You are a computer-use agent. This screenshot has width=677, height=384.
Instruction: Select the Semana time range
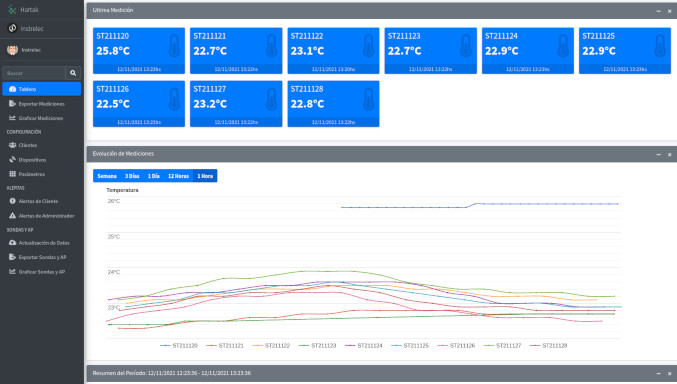[x=107, y=176]
